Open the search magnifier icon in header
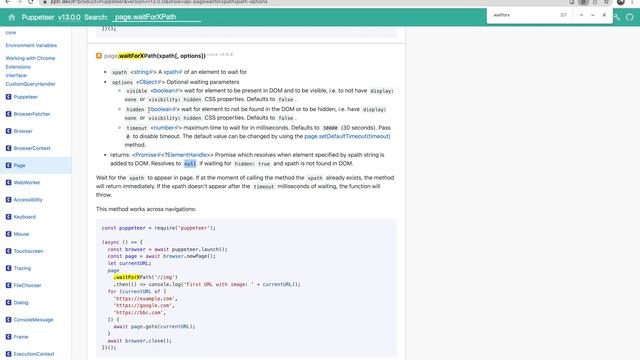Image resolution: width=640 pixels, height=360 pixels. (617, 17)
